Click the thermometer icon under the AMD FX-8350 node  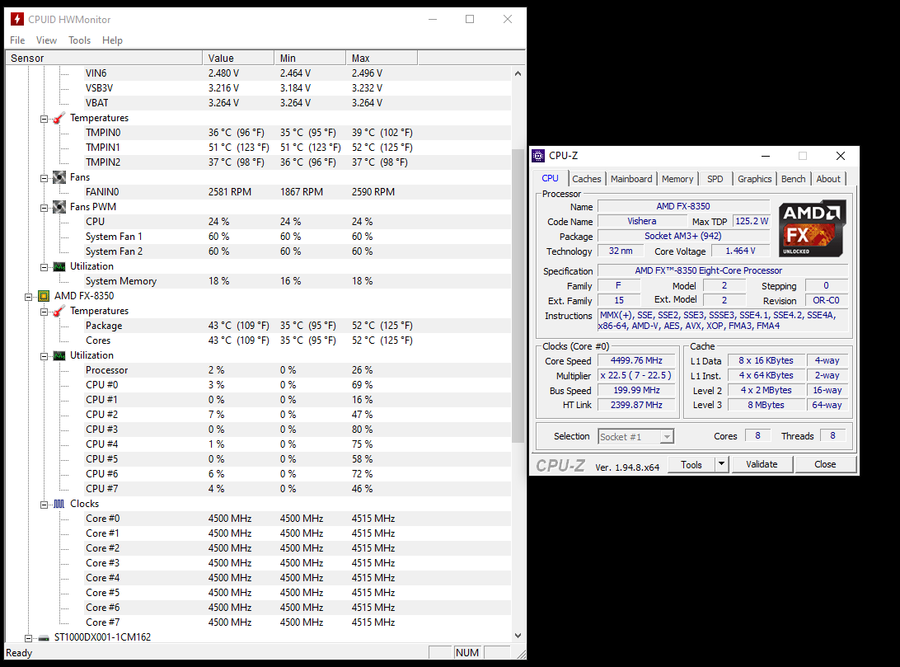click(x=59, y=311)
